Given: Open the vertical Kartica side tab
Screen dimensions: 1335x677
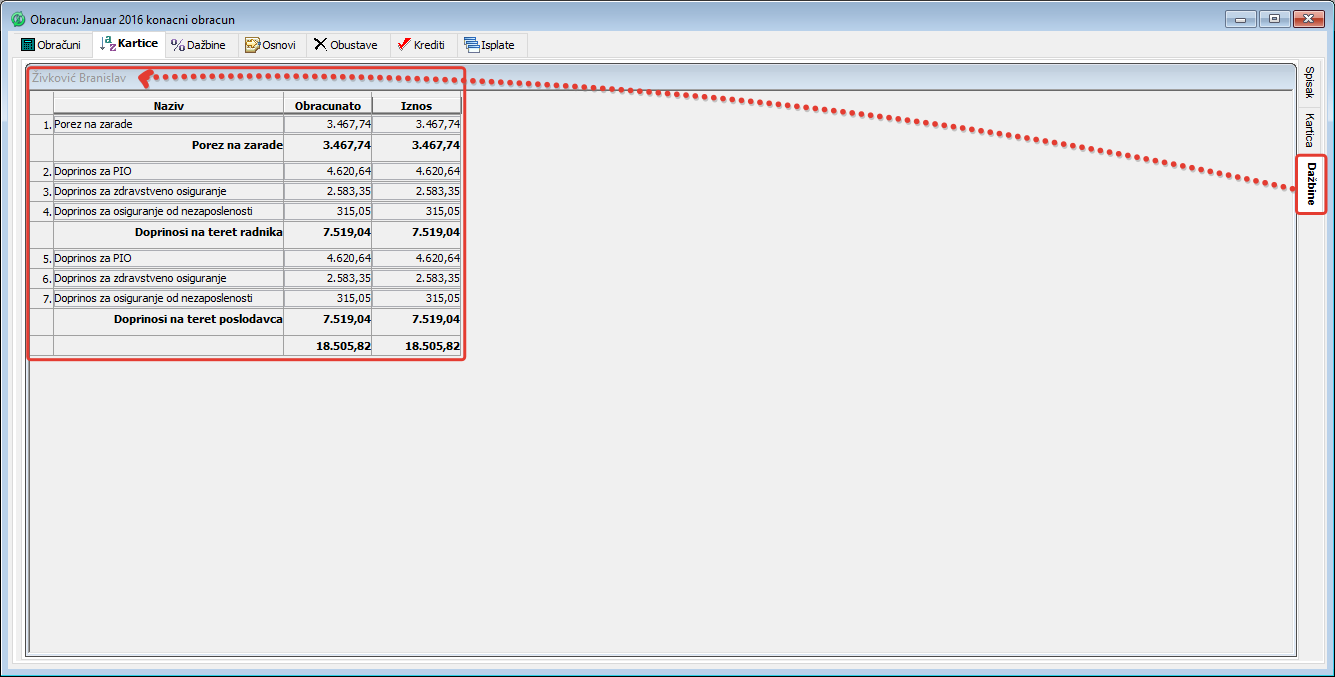Looking at the screenshot, I should pos(1310,130).
